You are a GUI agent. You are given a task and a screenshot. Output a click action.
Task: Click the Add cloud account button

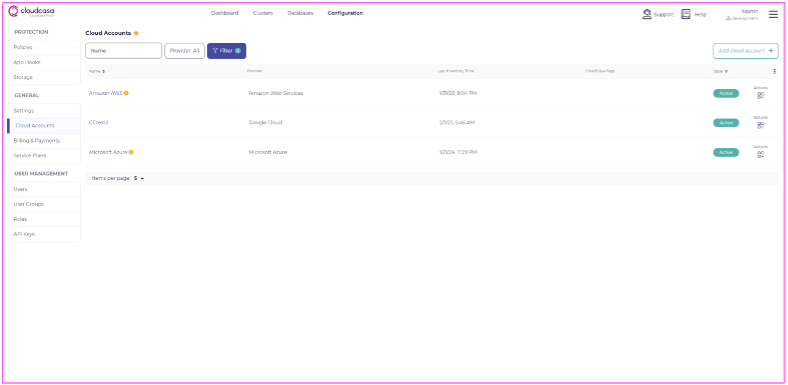pyautogui.click(x=745, y=51)
